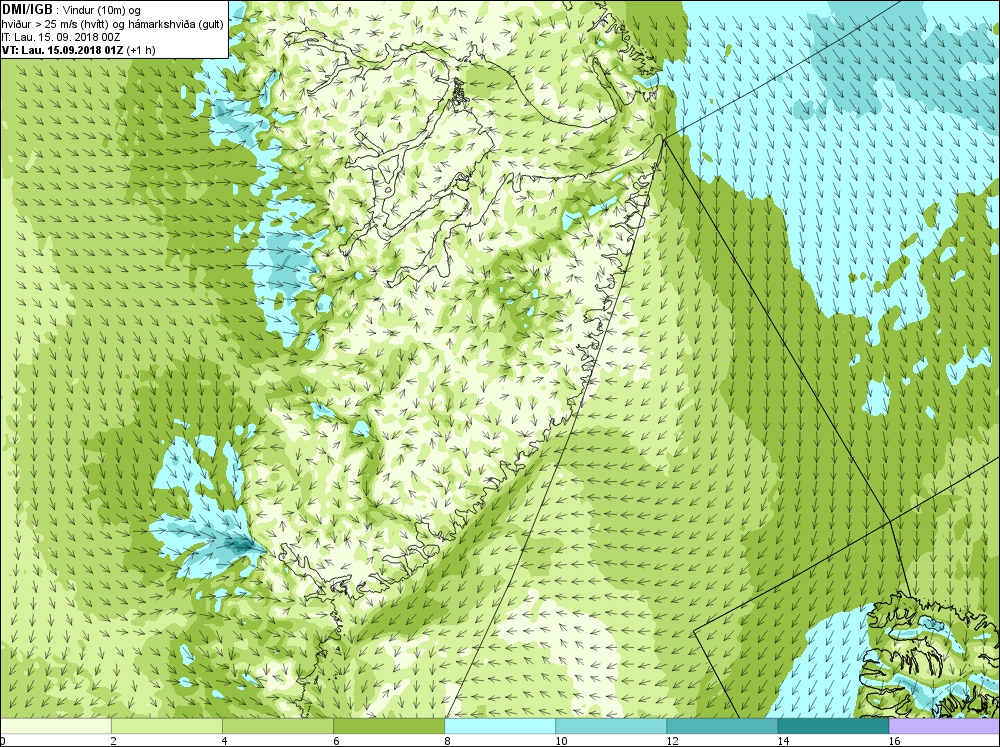Viewport: 1000px width, 747px height.
Task: Click the 'VT: Lau. 15.09.2018 01Z' line
Action: 63,50
